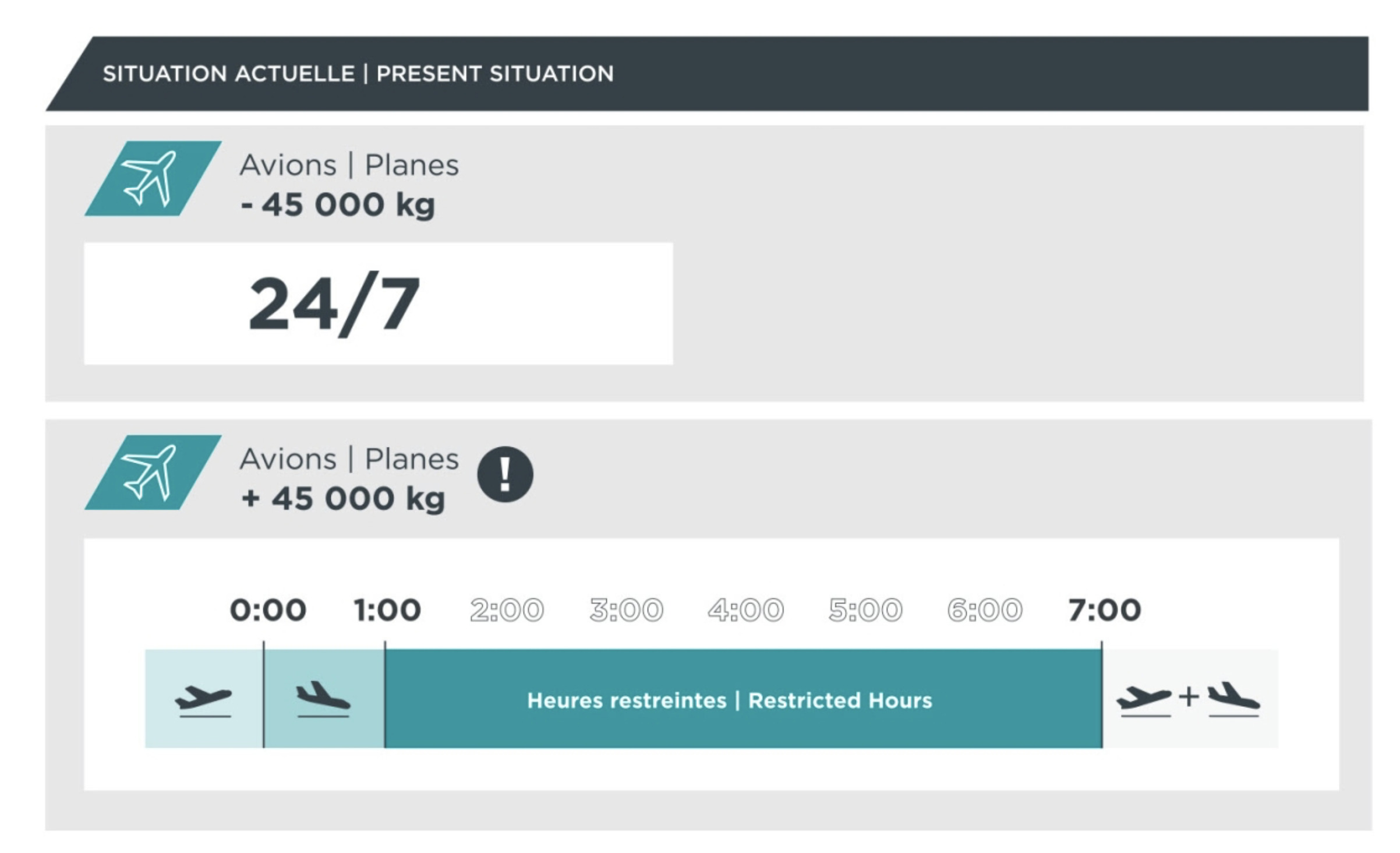
Task: Click the 5:00 outlined time marker
Action: click(x=865, y=610)
